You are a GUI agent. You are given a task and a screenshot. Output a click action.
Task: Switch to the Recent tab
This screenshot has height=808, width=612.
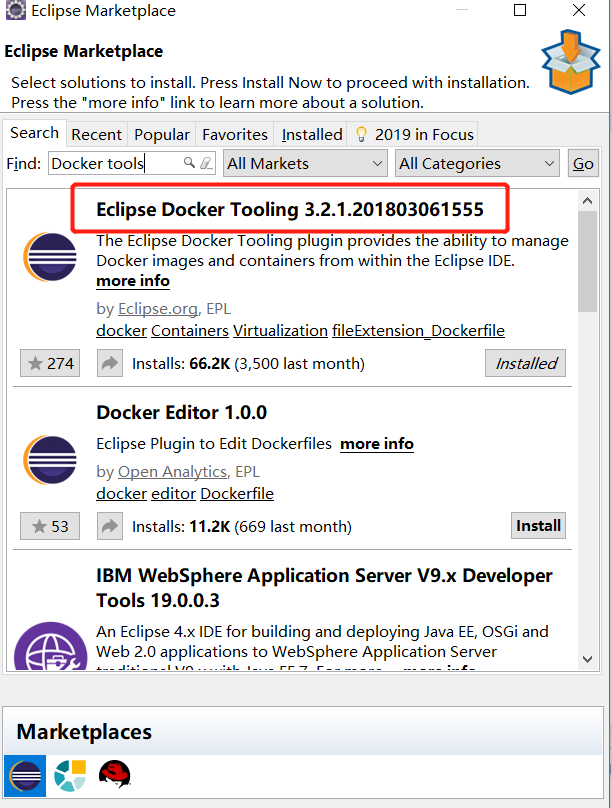(x=96, y=134)
